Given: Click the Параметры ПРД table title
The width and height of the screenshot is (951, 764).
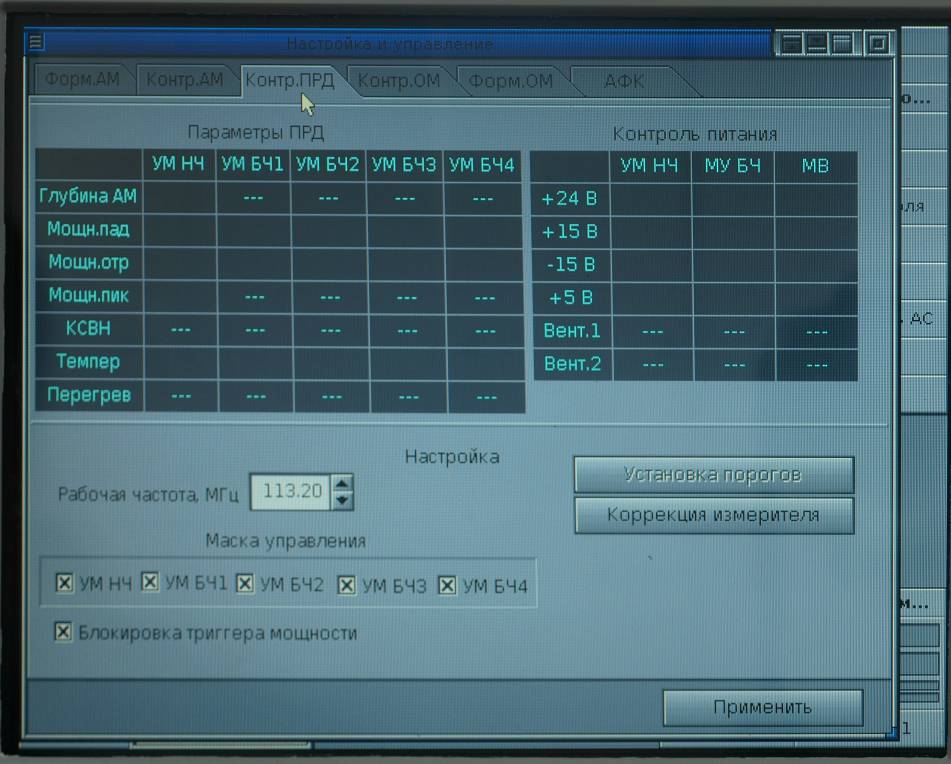Looking at the screenshot, I should 256,132.
